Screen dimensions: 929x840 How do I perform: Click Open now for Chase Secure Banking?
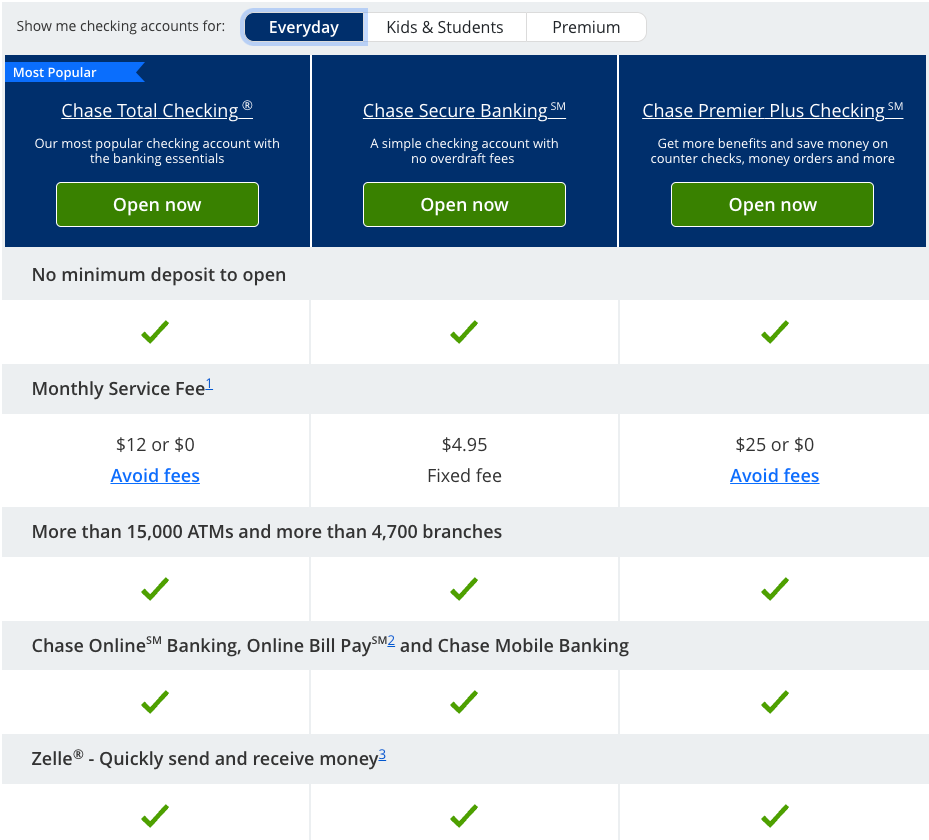[x=464, y=204]
